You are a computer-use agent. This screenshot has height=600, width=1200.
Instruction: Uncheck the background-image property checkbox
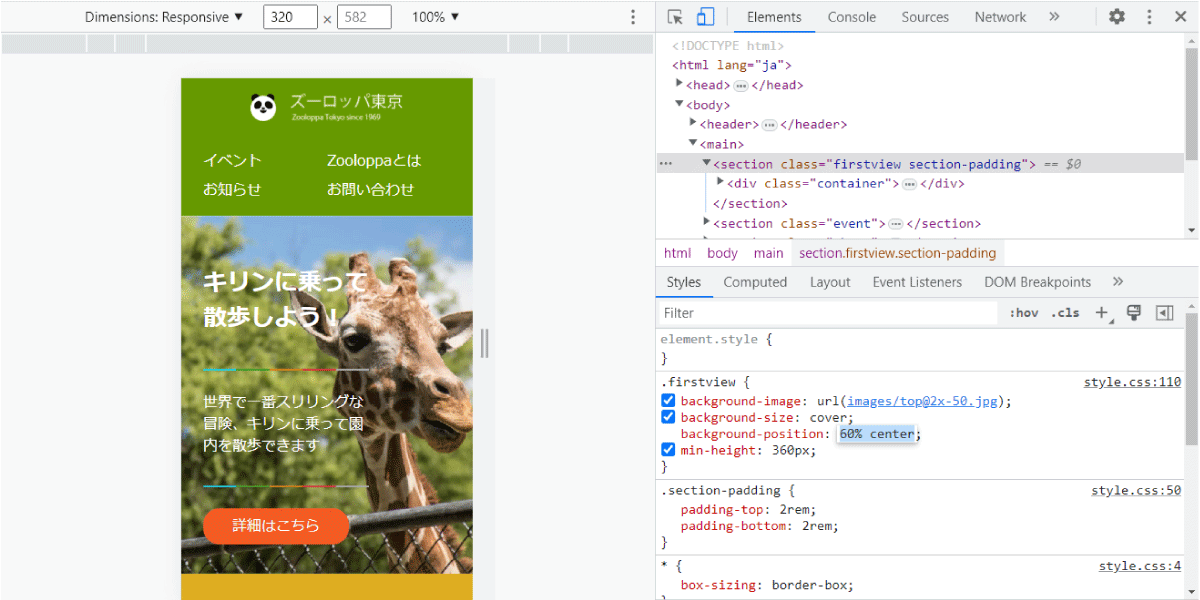pyautogui.click(x=668, y=401)
